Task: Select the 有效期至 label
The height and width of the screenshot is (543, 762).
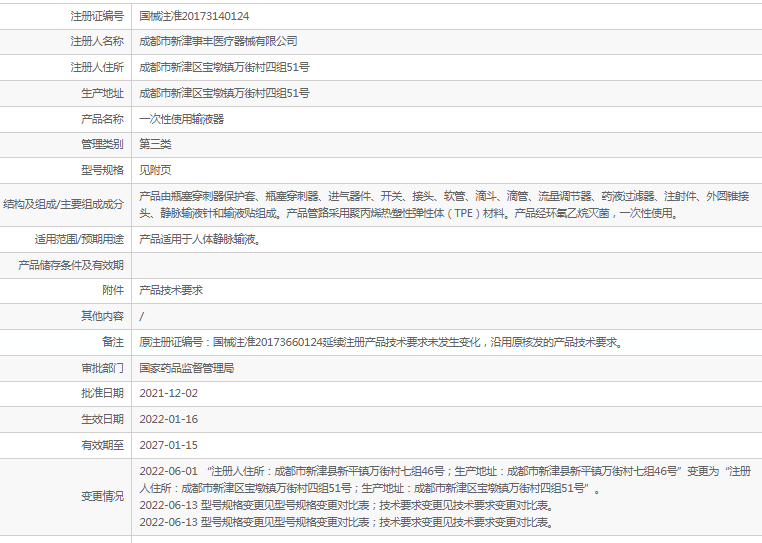Action: (103, 445)
